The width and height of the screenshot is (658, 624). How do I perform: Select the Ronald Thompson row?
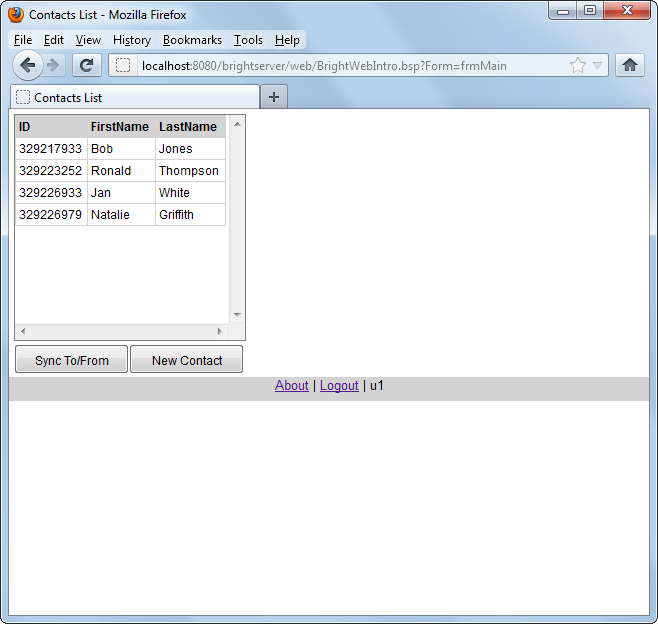pyautogui.click(x=120, y=171)
